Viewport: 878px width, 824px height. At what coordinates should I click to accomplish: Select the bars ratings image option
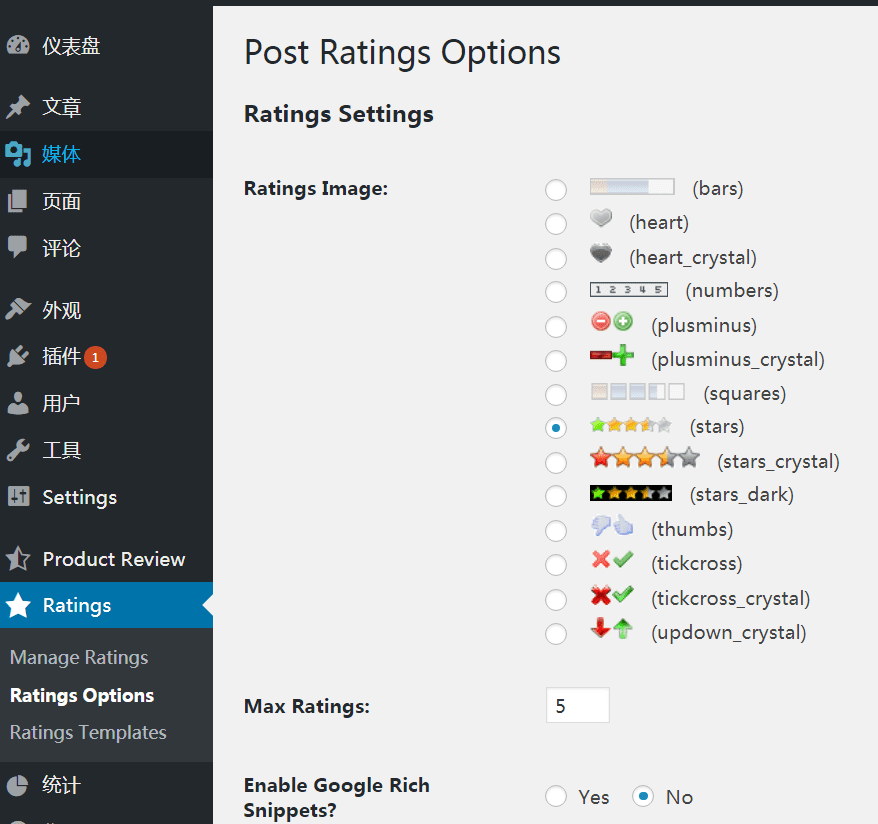click(x=556, y=190)
